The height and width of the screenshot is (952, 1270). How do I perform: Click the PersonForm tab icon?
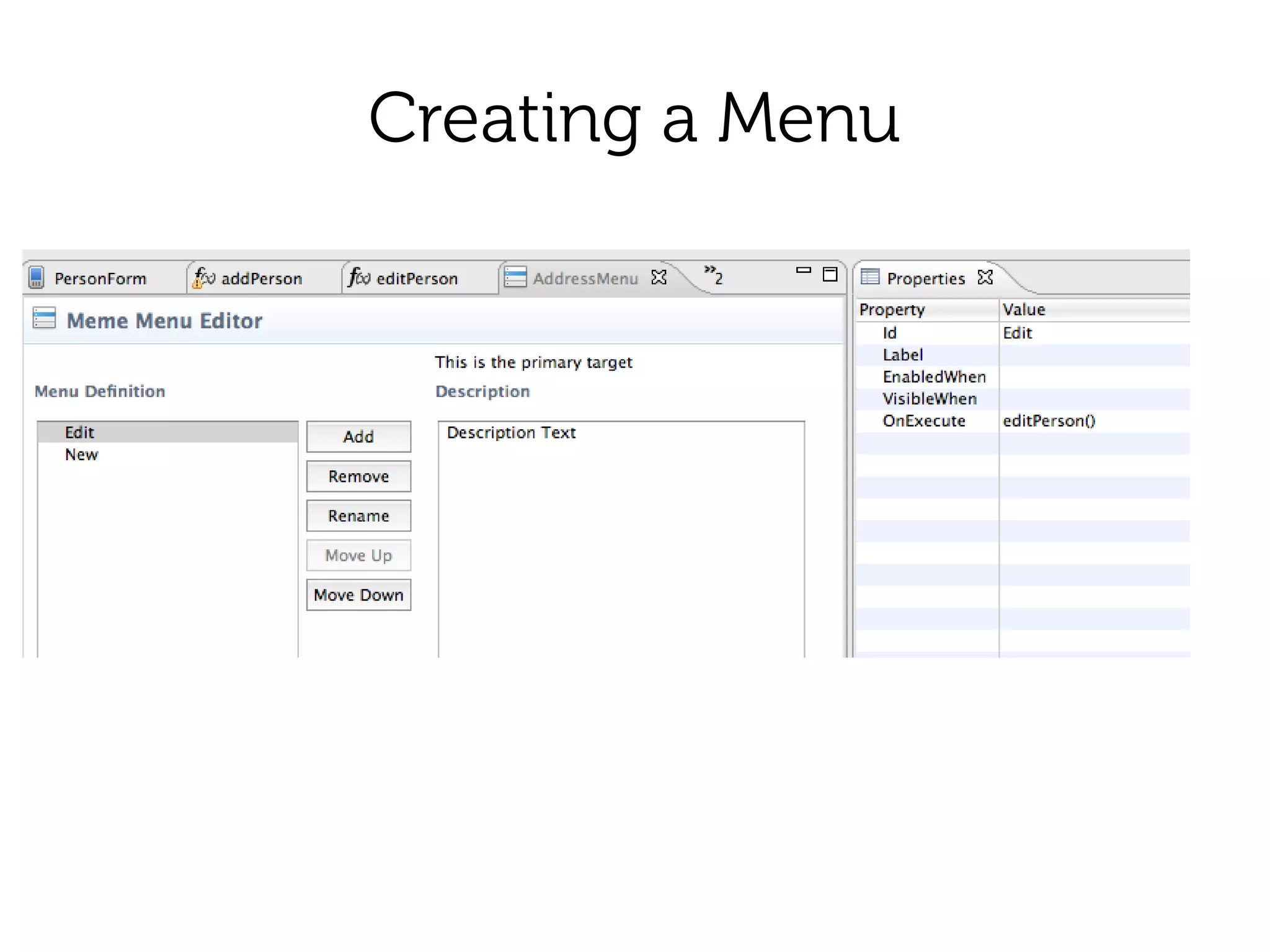click(37, 277)
